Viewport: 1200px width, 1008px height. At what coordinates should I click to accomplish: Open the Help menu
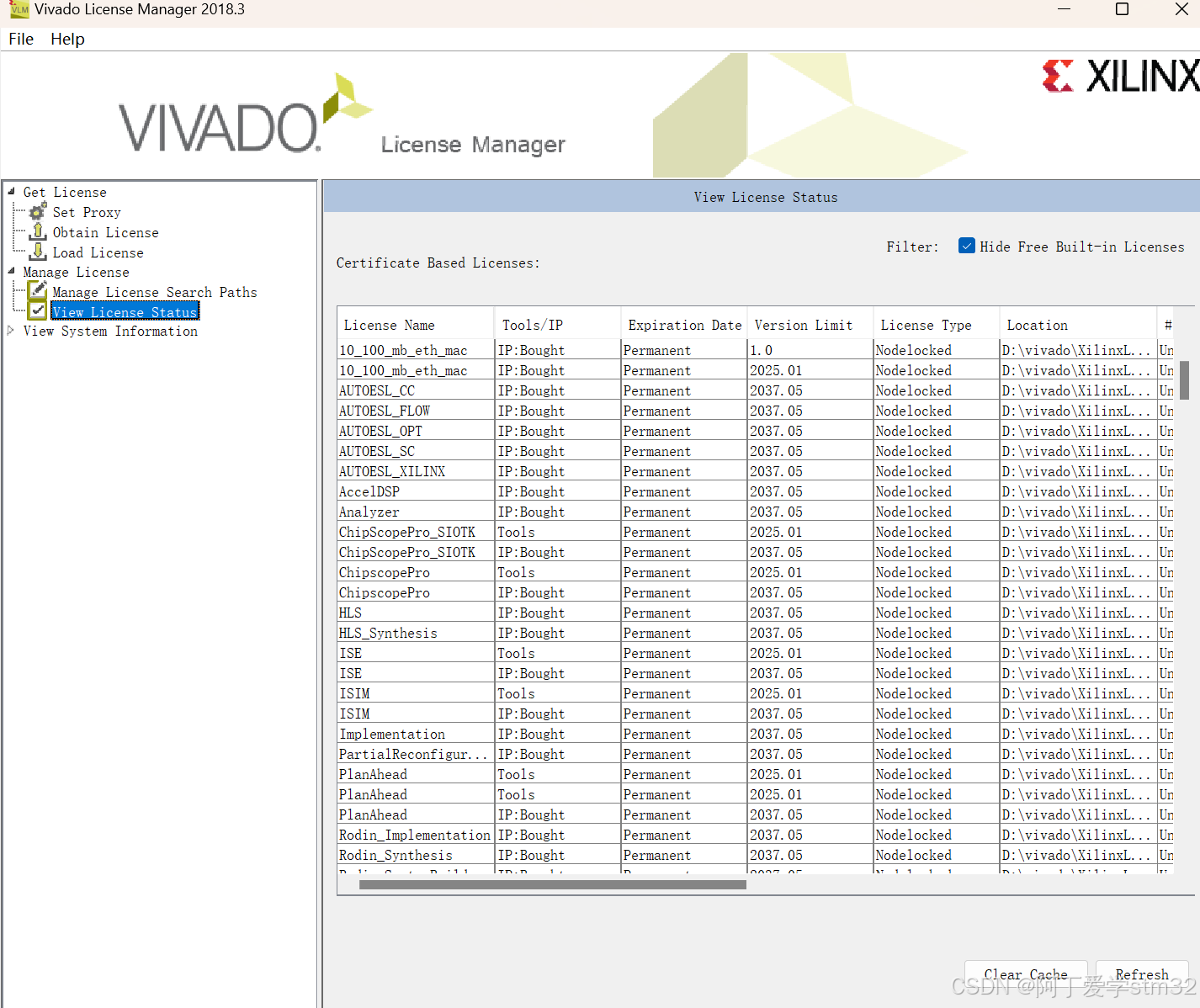(x=67, y=40)
